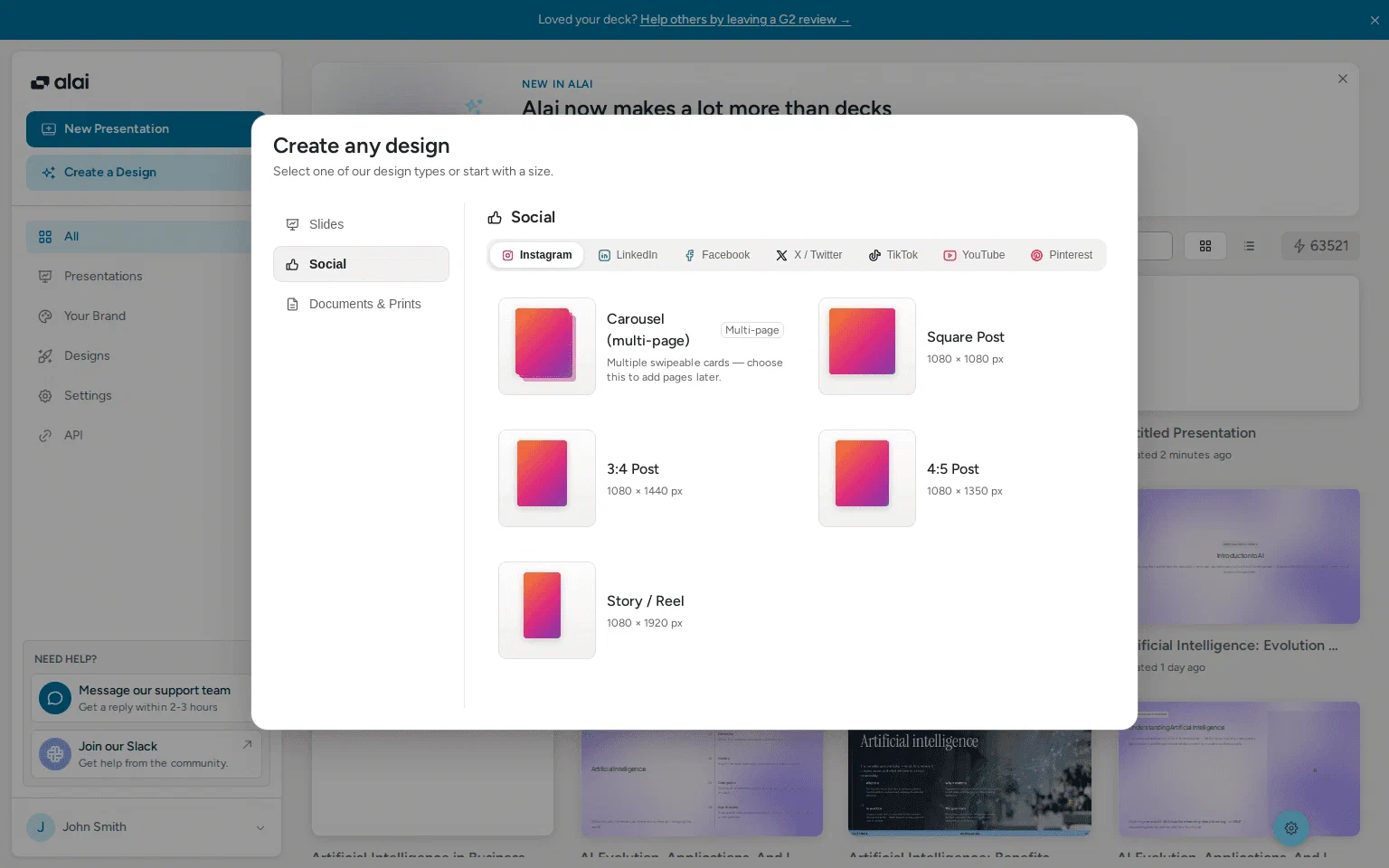This screenshot has width=1389, height=868.
Task: Open the G2 review link in banner
Action: [745, 19]
